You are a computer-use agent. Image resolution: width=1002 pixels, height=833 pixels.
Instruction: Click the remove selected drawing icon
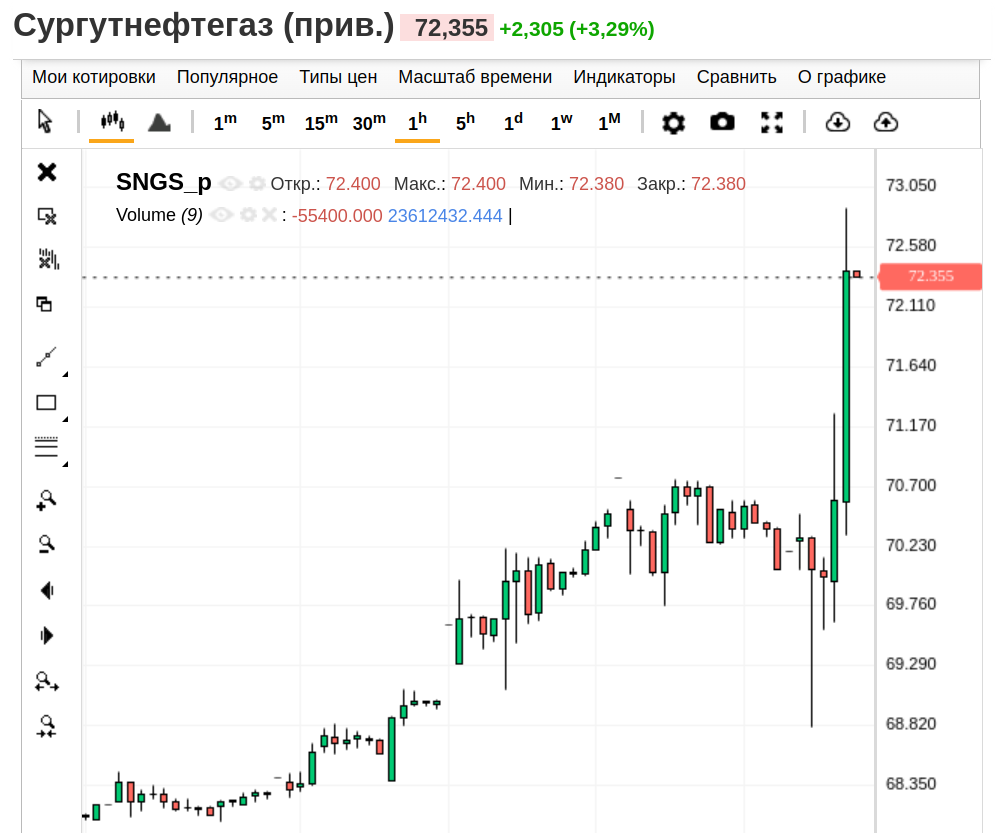coord(47,217)
